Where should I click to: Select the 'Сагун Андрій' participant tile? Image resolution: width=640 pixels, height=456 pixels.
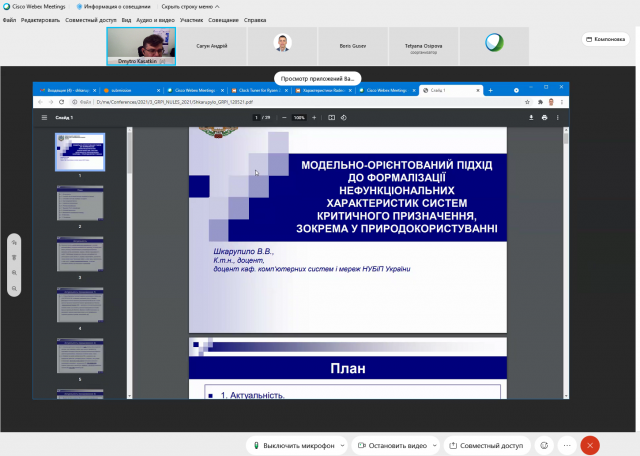click(x=211, y=46)
